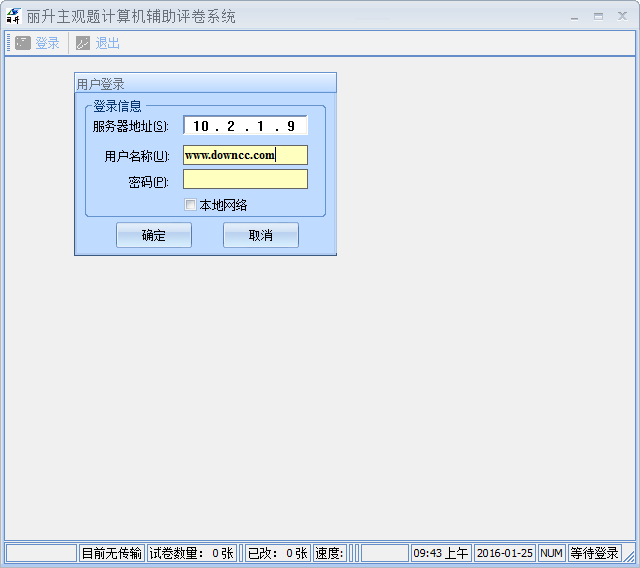This screenshot has height=568, width=640.
Task: Click the 用户登录 dialog title bar
Action: [205, 83]
